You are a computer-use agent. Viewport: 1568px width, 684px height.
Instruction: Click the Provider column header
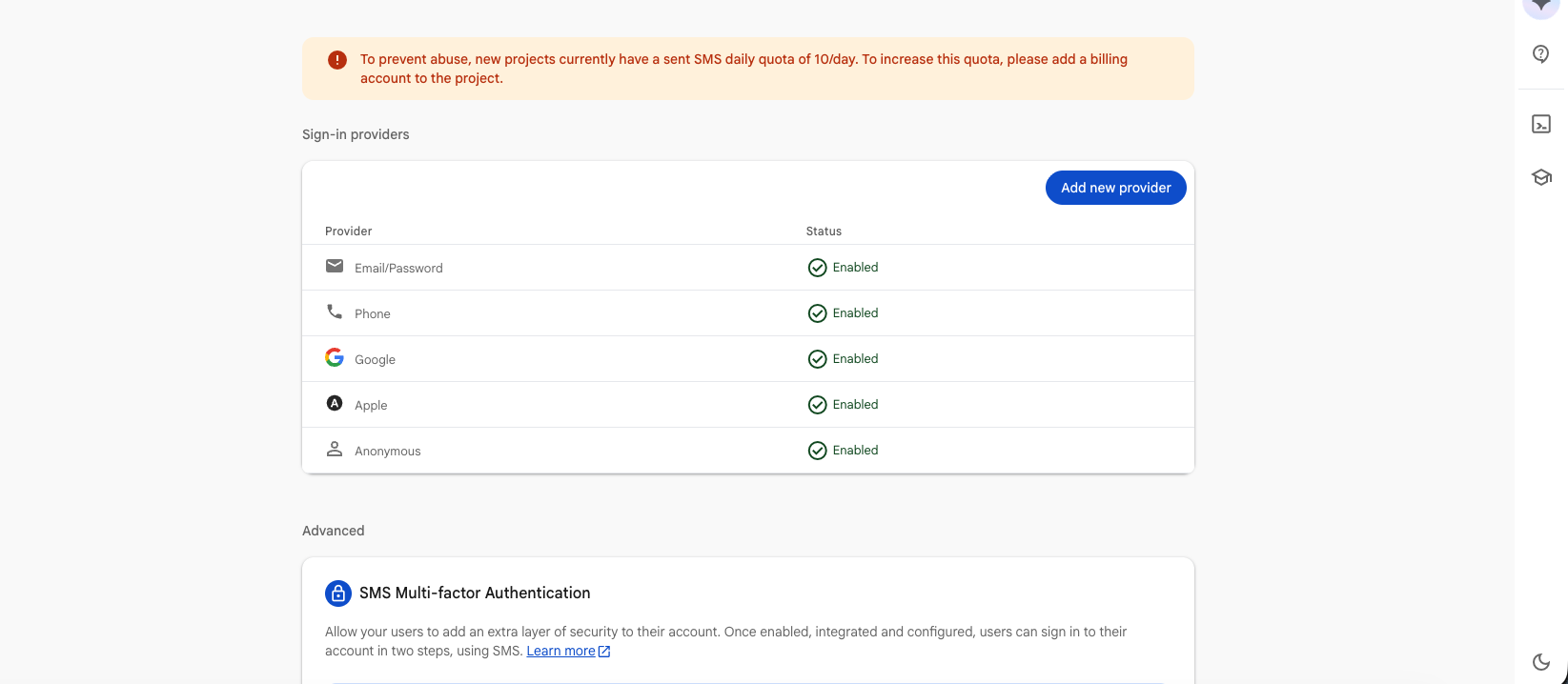[348, 231]
